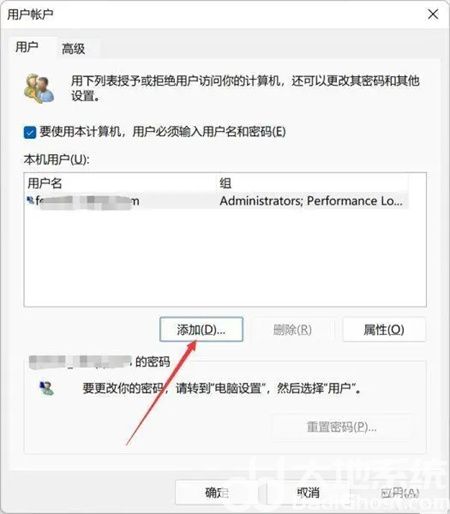Click the 删除(R) button
This screenshot has width=450, height=514.
292,329
